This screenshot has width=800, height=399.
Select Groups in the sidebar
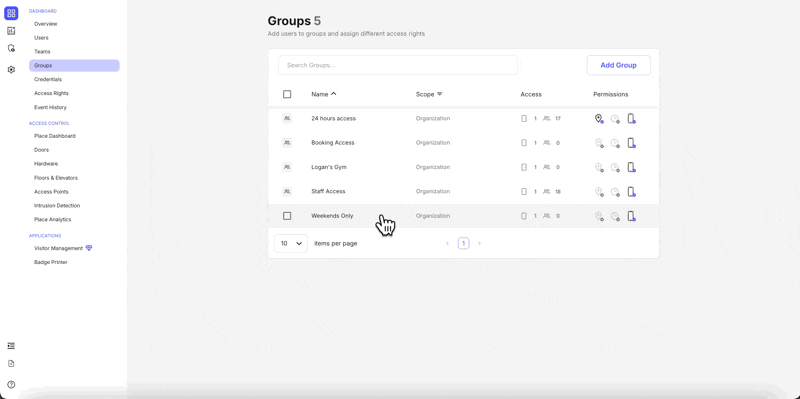pos(74,65)
